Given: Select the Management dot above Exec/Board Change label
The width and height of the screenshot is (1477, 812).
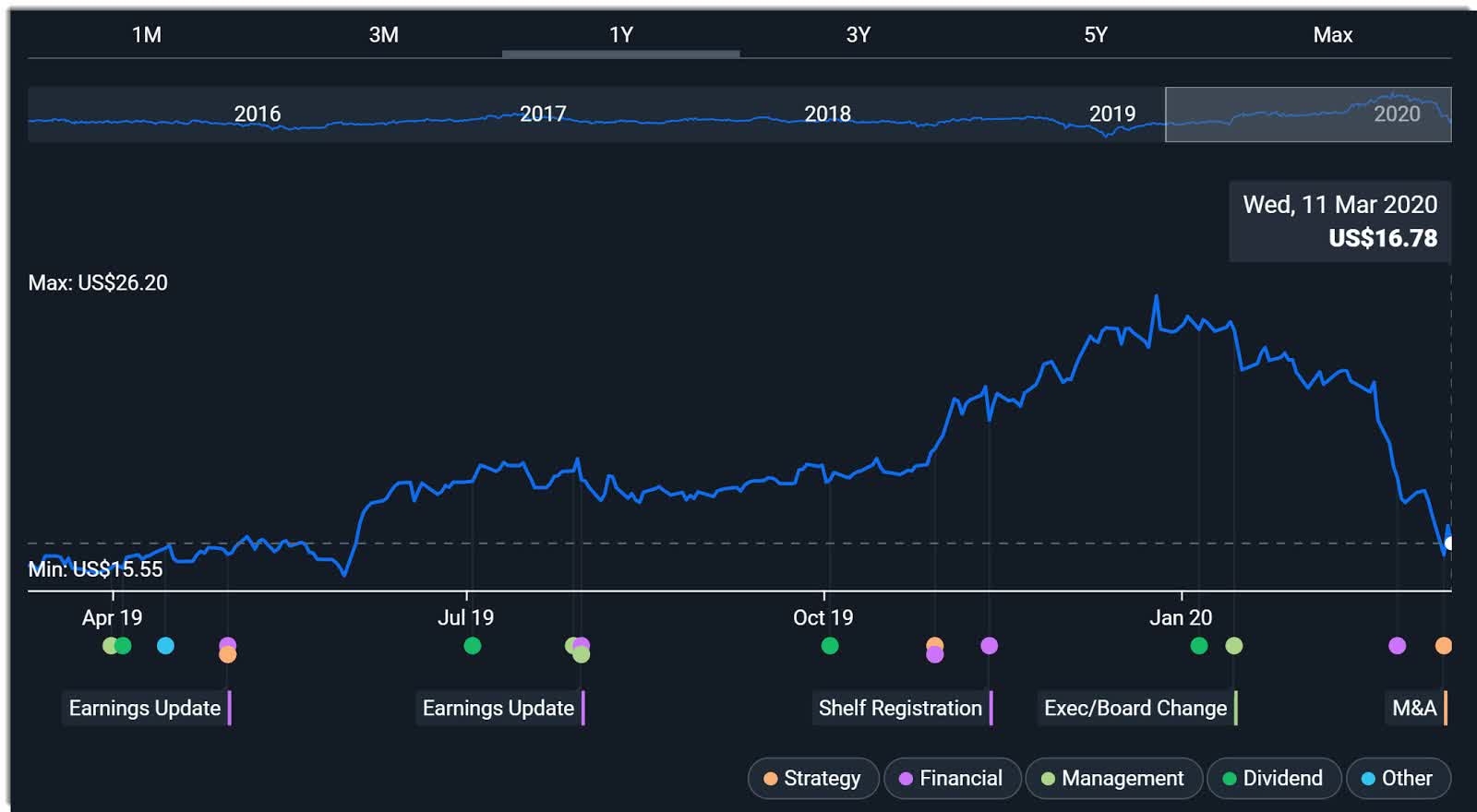Looking at the screenshot, I should click(1234, 646).
